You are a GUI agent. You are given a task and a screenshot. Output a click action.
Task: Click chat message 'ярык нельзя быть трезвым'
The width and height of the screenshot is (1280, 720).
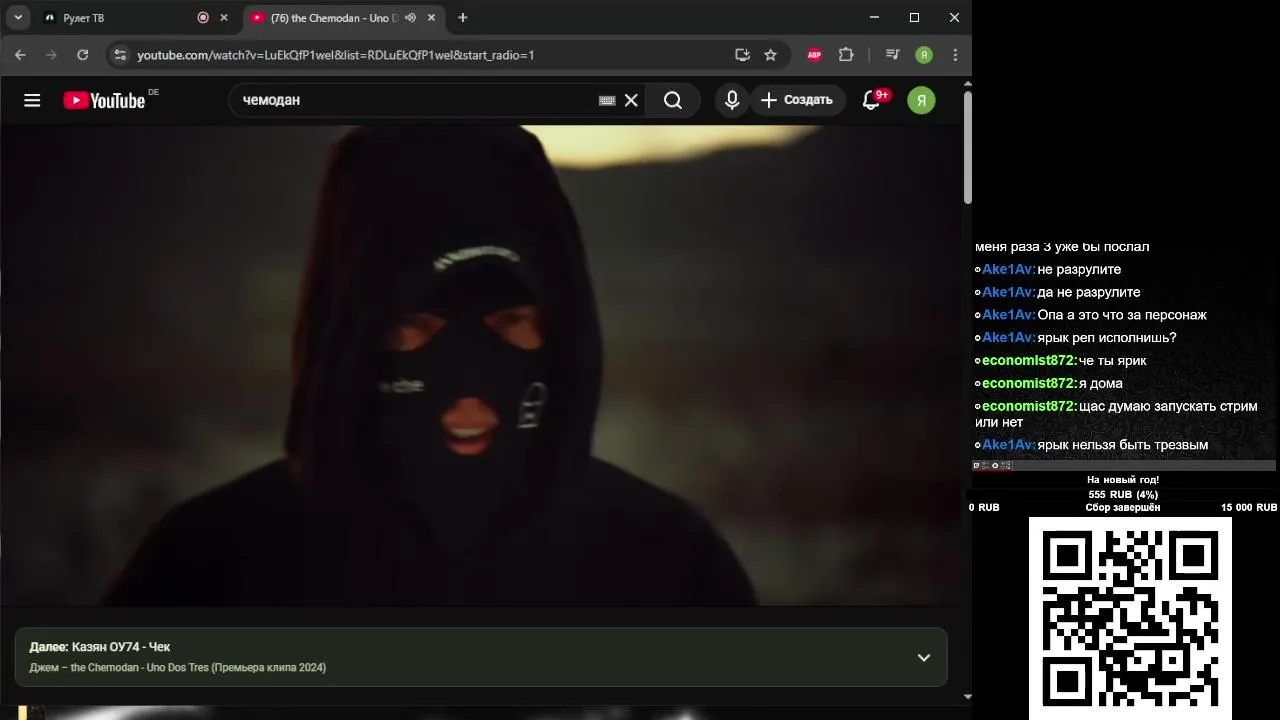[1123, 445]
